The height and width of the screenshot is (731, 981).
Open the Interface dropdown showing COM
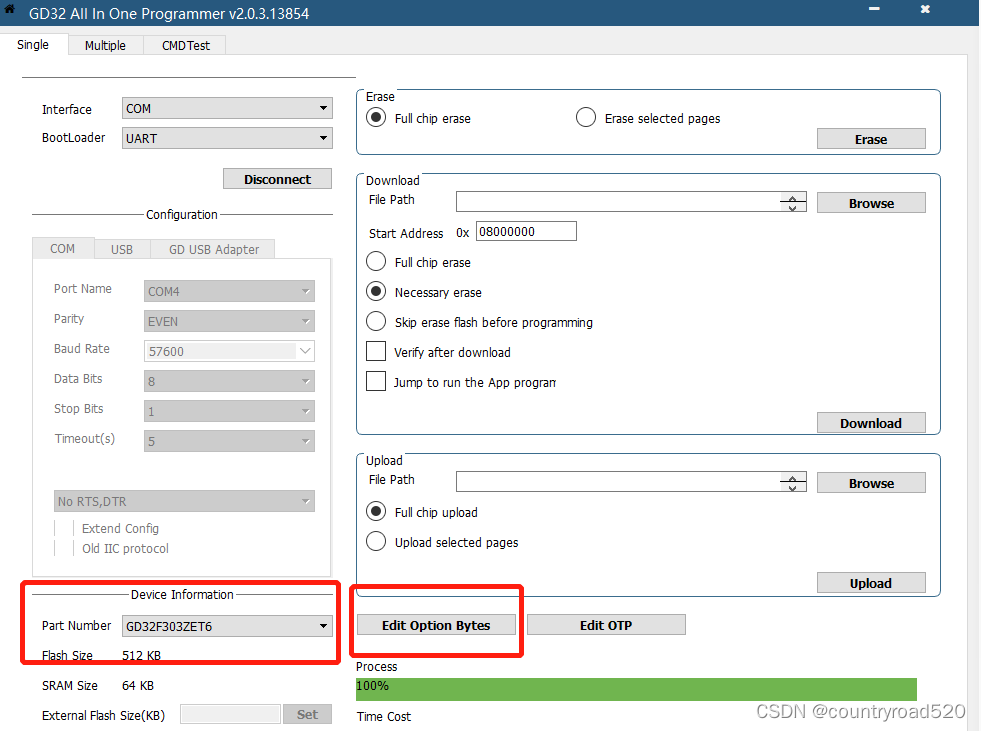pos(227,108)
